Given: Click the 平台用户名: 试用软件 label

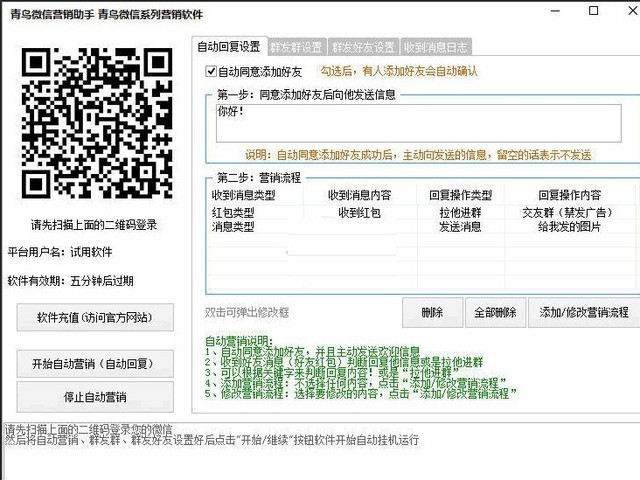Looking at the screenshot, I should click(x=60, y=252).
